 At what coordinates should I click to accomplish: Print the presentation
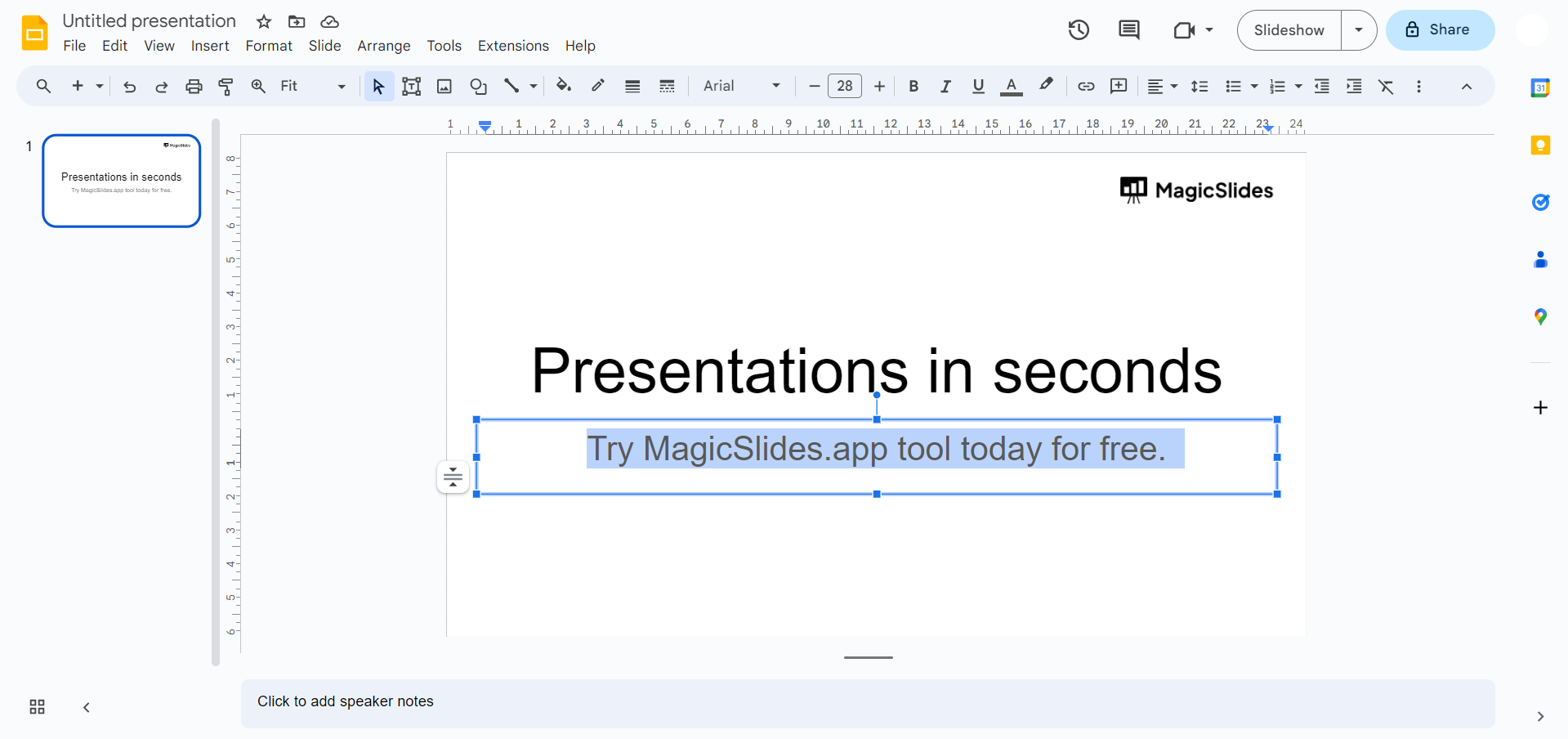coord(194,86)
